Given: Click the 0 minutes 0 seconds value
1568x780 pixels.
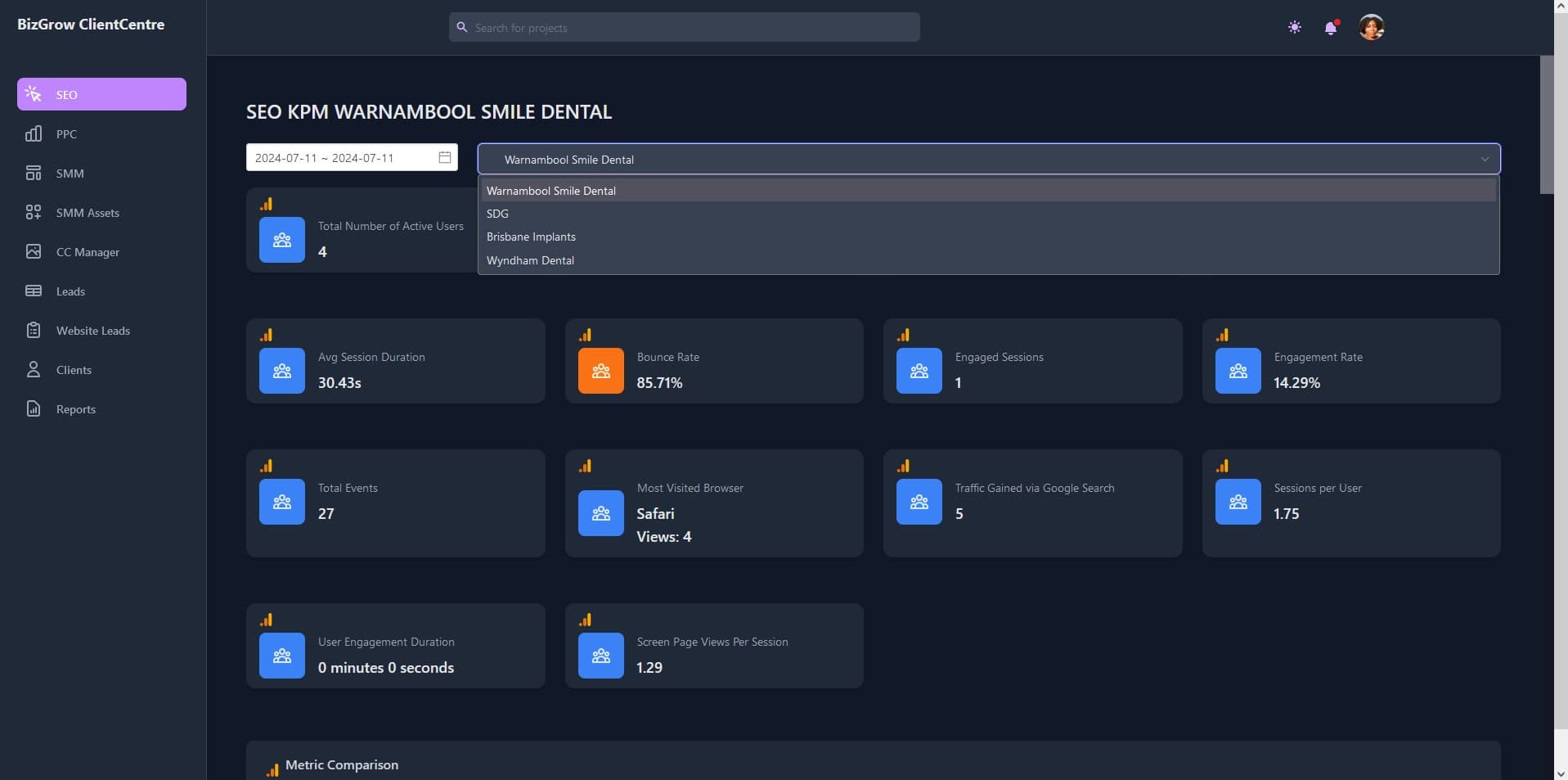Looking at the screenshot, I should tap(386, 667).
